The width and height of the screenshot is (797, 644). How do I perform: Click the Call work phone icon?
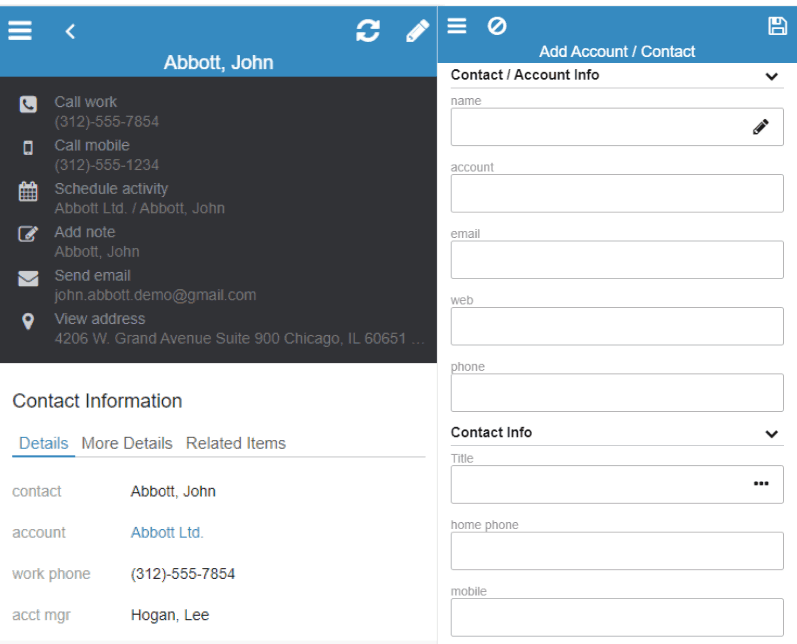(x=28, y=104)
